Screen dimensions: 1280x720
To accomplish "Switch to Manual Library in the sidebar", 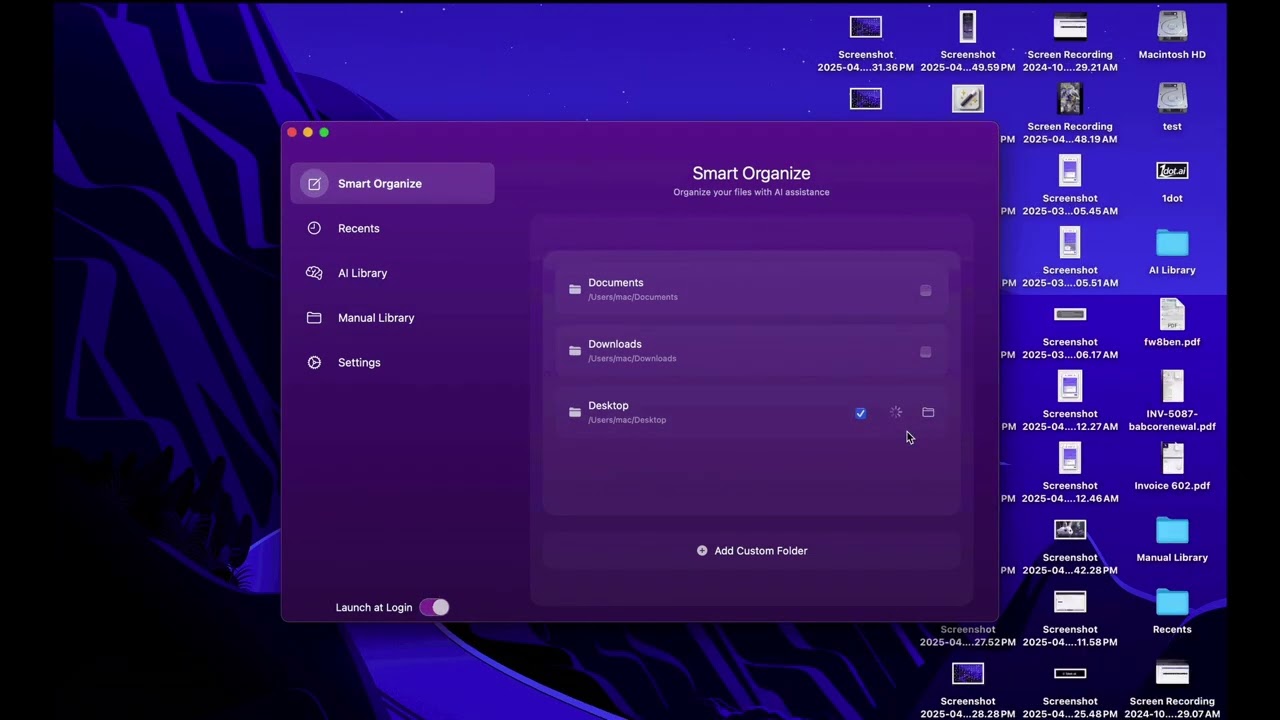I will point(392,318).
